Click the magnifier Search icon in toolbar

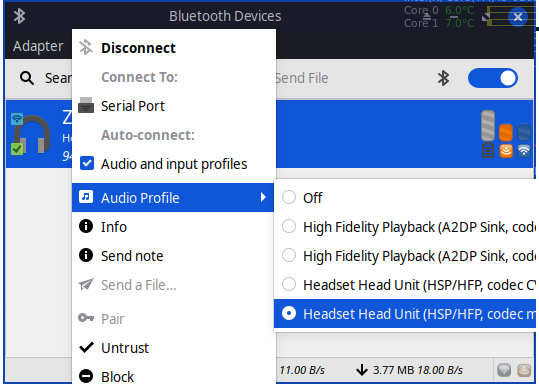coord(26,78)
